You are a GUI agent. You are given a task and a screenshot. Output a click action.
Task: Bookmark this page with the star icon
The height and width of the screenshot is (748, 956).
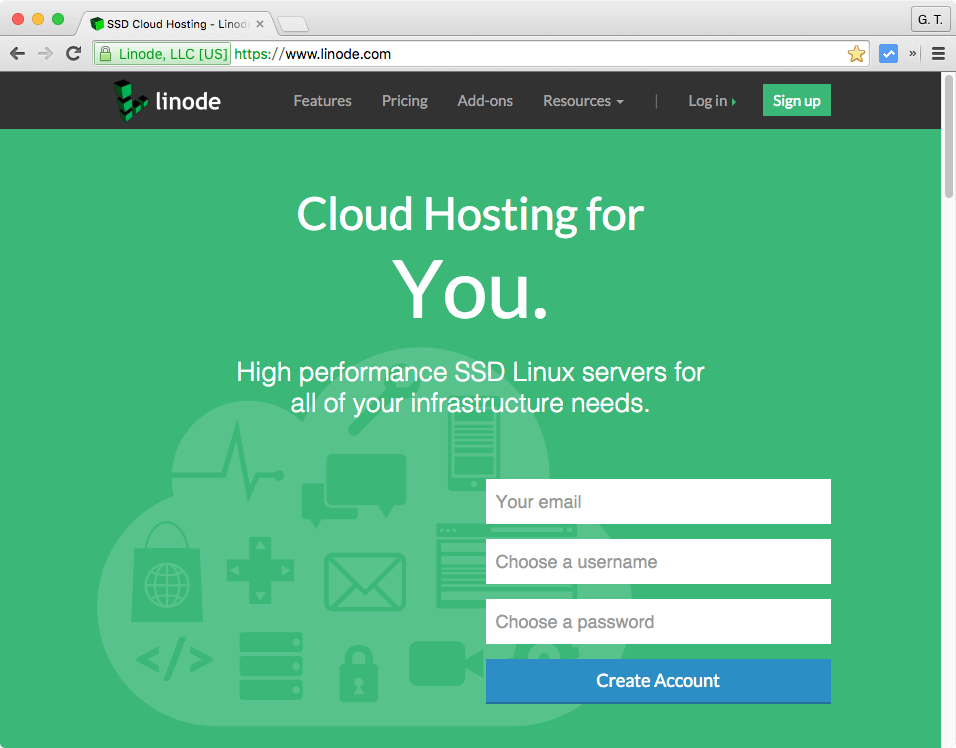click(856, 53)
